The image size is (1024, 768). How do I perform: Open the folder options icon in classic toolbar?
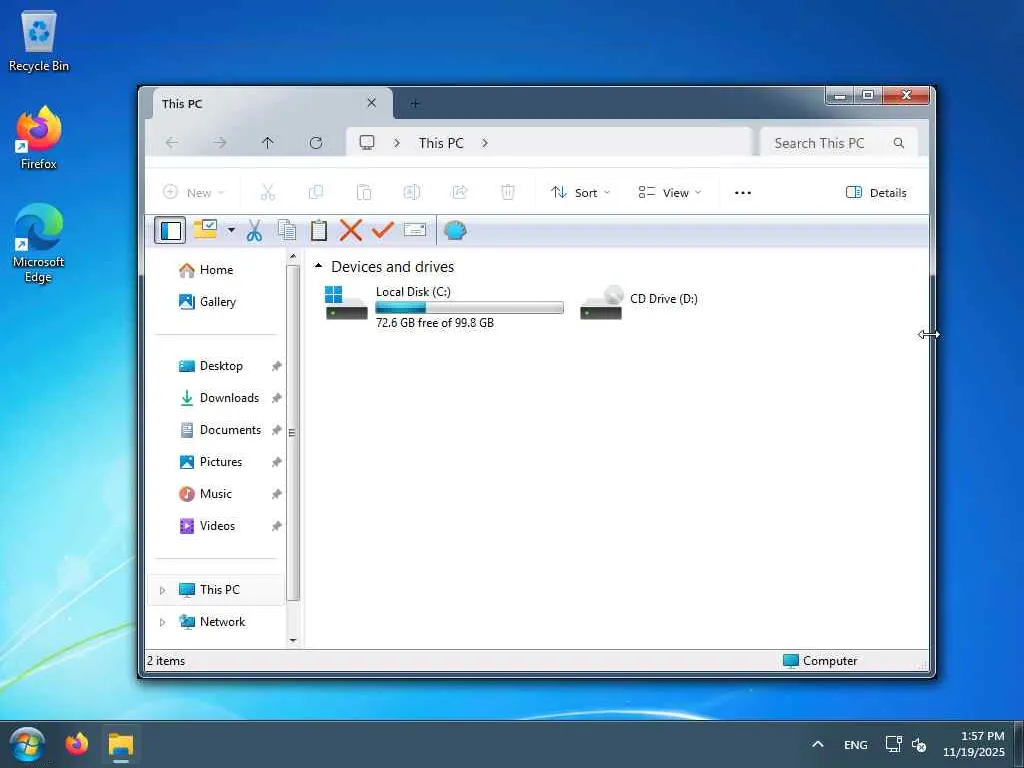pos(206,230)
